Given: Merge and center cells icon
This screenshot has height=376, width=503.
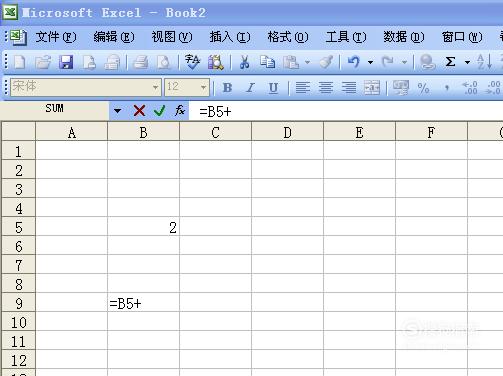Looking at the screenshot, I should 372,88.
